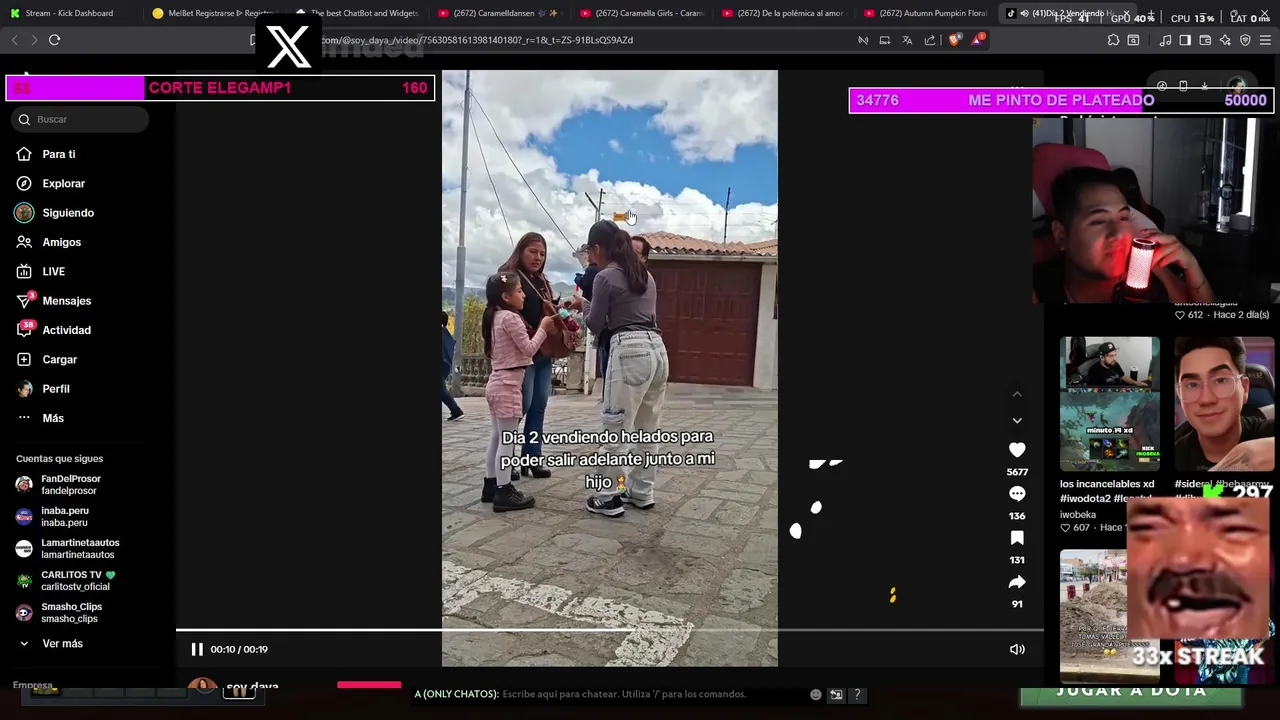Open the Perfil page

[x=56, y=389]
